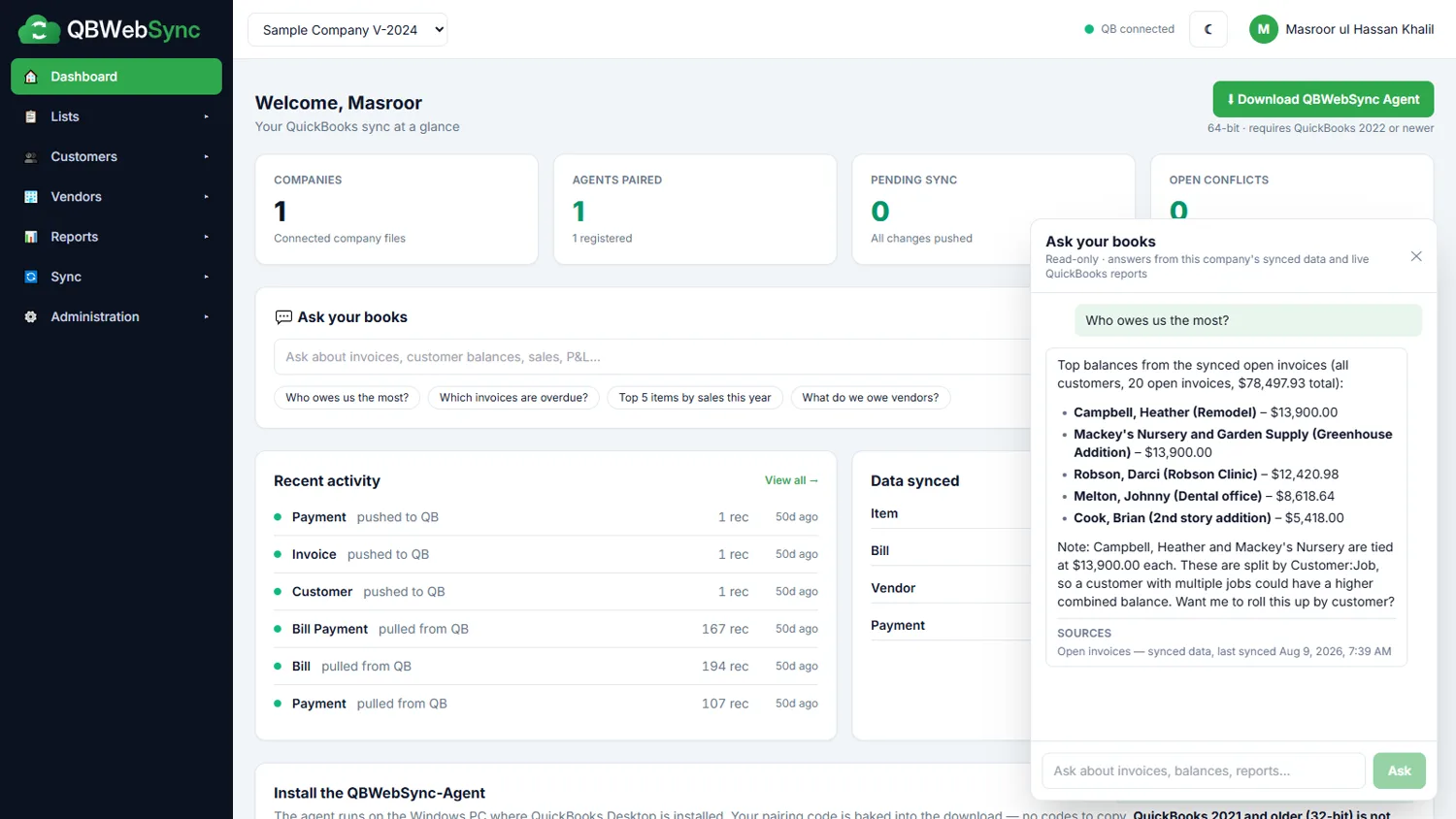Image resolution: width=1456 pixels, height=819 pixels.
Task: Close the Ask your books chat panel
Action: (x=1416, y=256)
